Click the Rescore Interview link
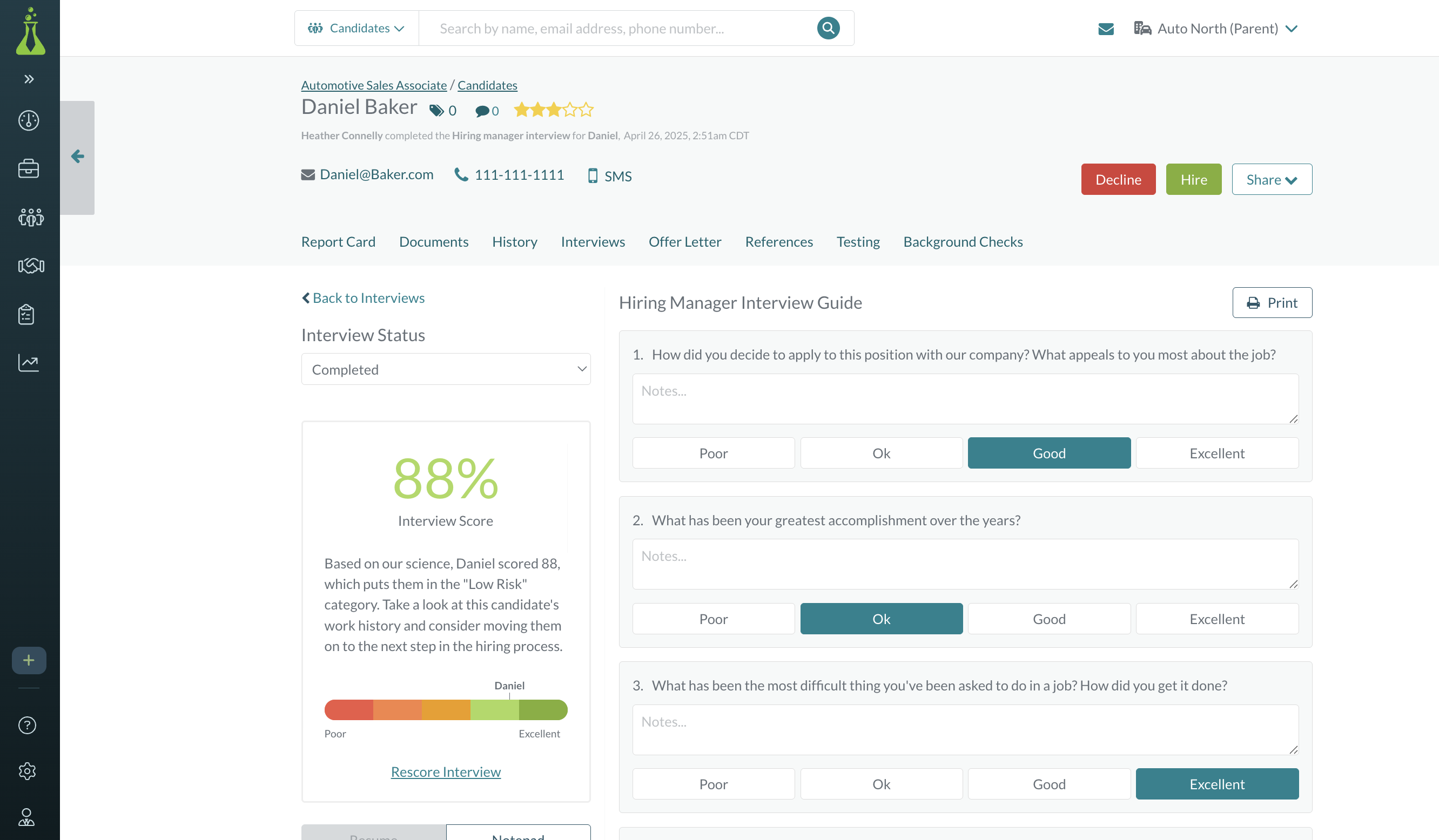 coord(446,771)
